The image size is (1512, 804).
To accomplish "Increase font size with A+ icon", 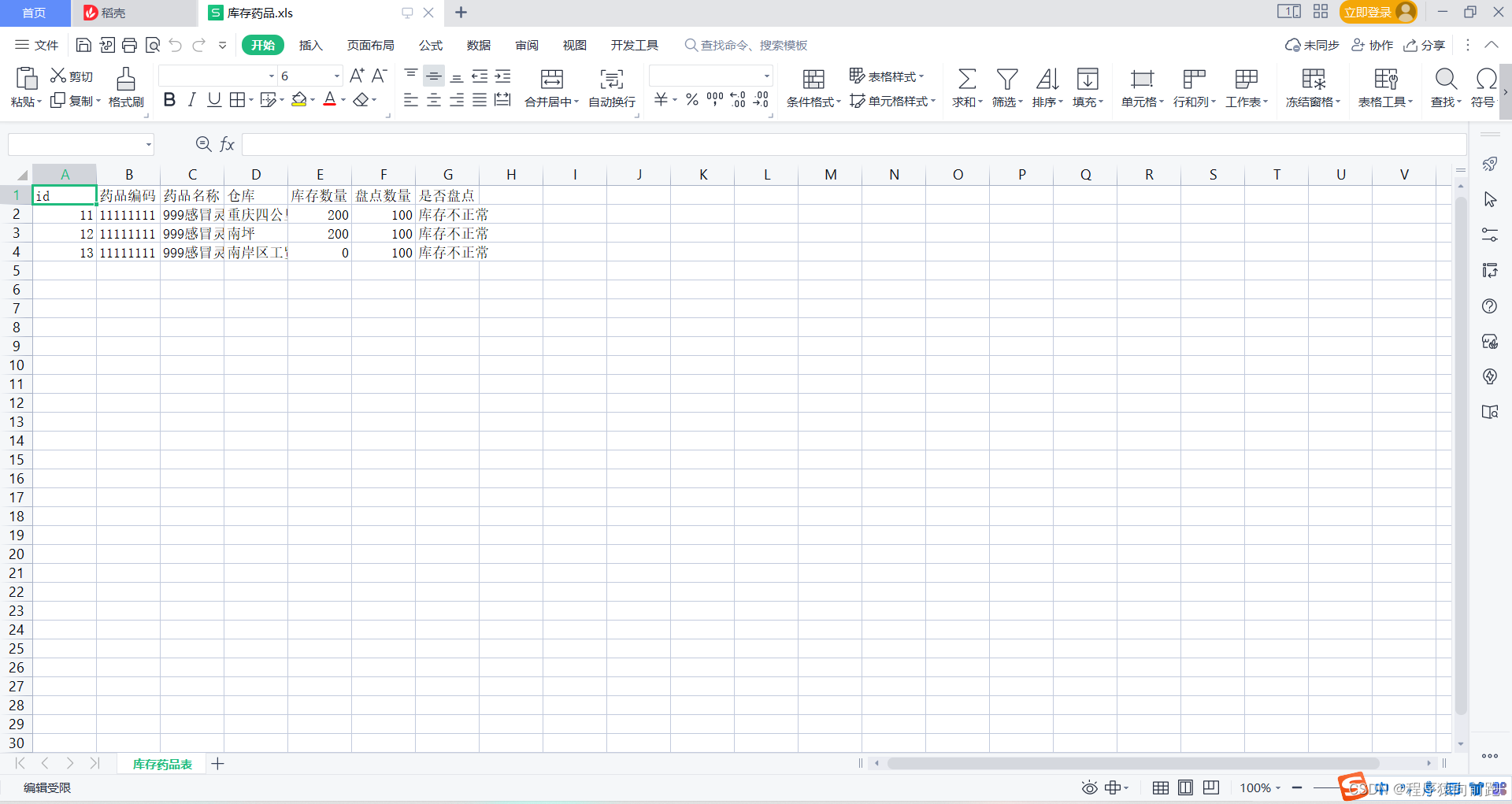I will (357, 76).
